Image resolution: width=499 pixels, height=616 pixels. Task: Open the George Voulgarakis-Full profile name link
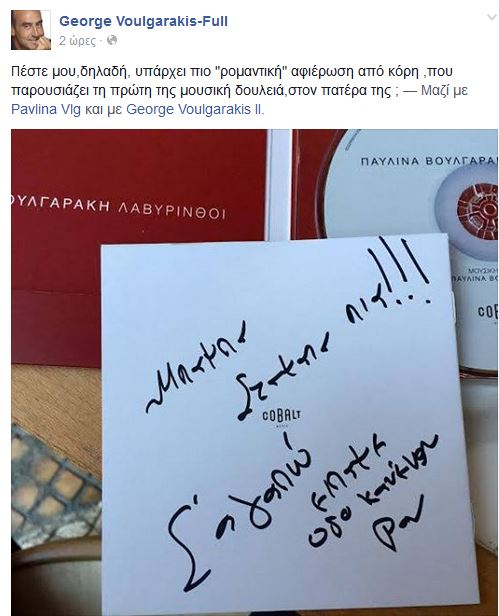point(143,21)
